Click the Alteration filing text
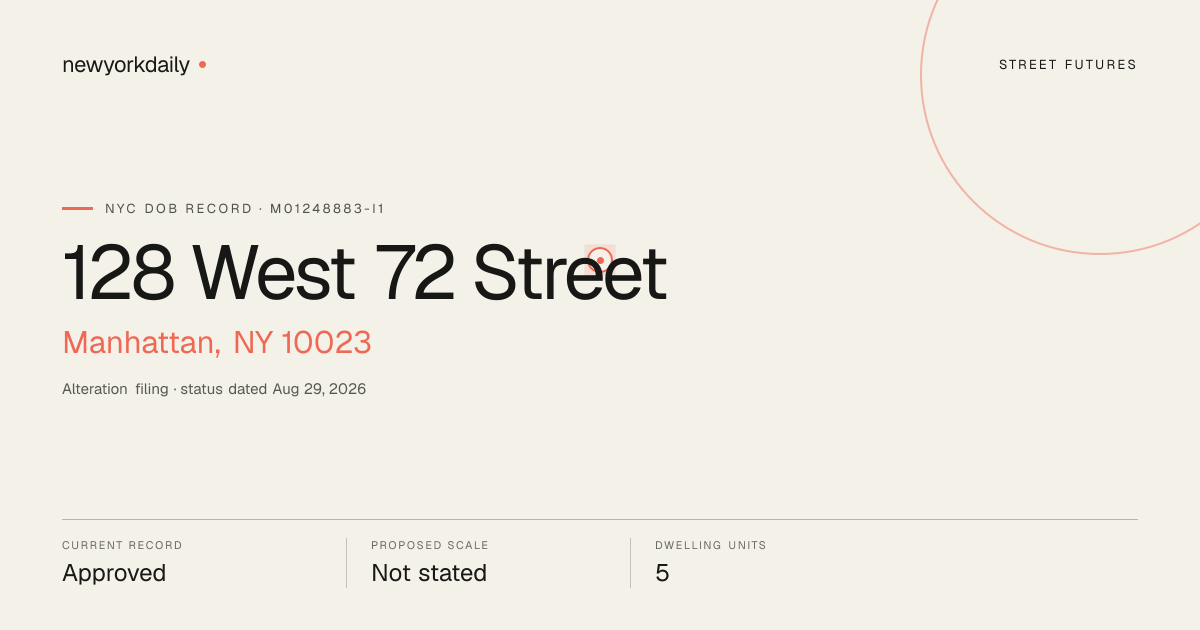The height and width of the screenshot is (630, 1200). pyautogui.click(x=115, y=389)
